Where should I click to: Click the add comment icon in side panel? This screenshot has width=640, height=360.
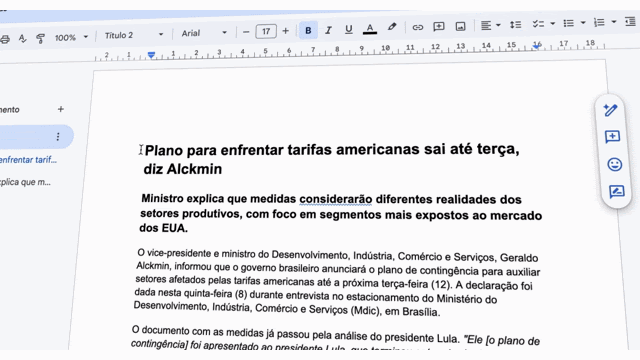612,137
